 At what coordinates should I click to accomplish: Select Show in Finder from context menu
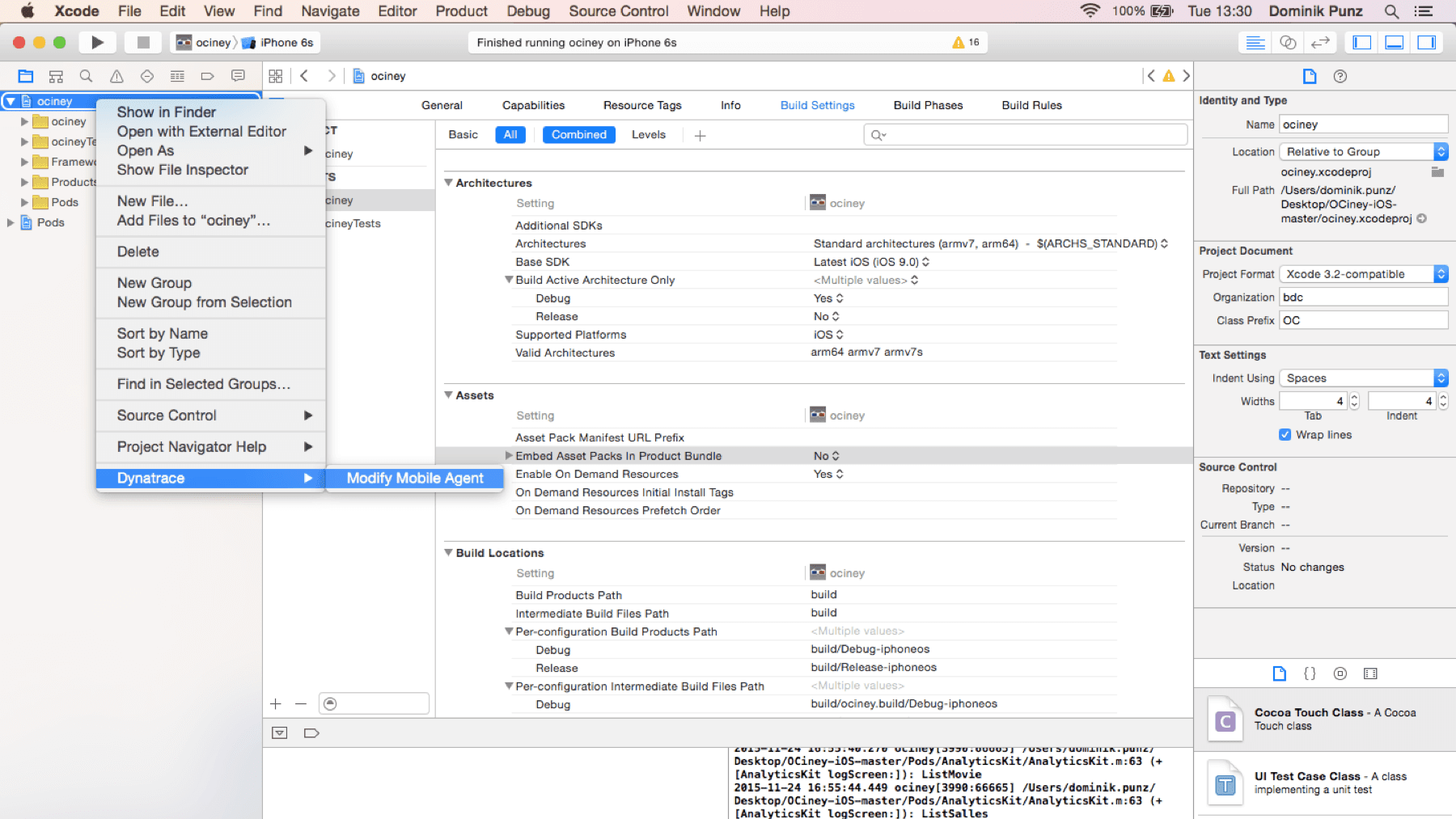[x=167, y=112]
